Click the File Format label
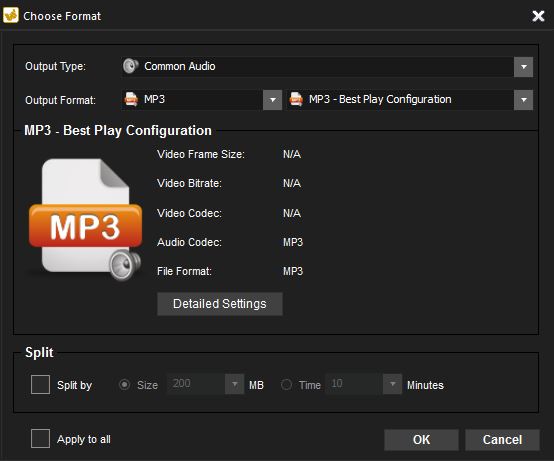The image size is (554, 461). click(184, 271)
